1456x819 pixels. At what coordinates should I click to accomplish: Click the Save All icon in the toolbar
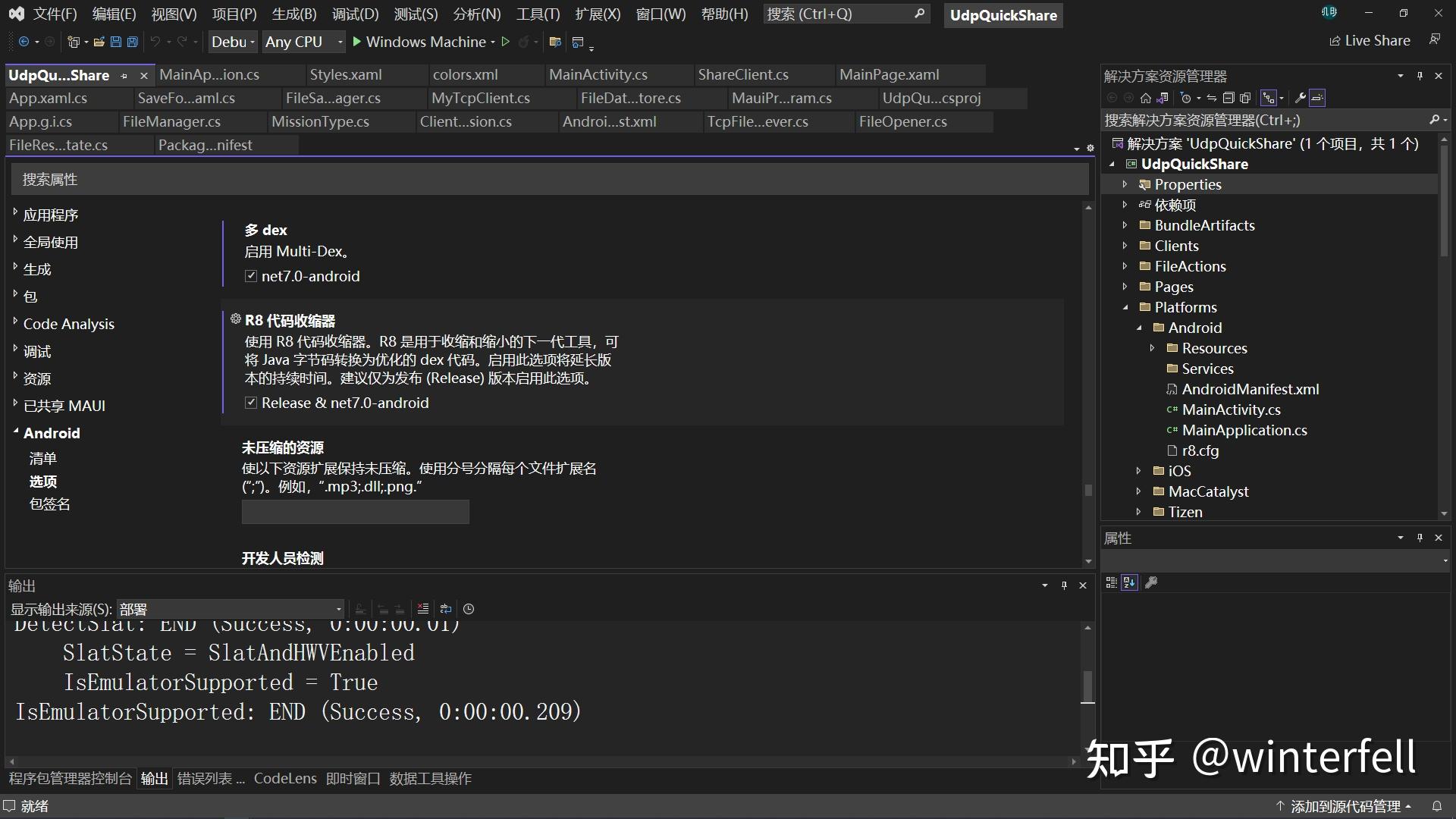133,42
